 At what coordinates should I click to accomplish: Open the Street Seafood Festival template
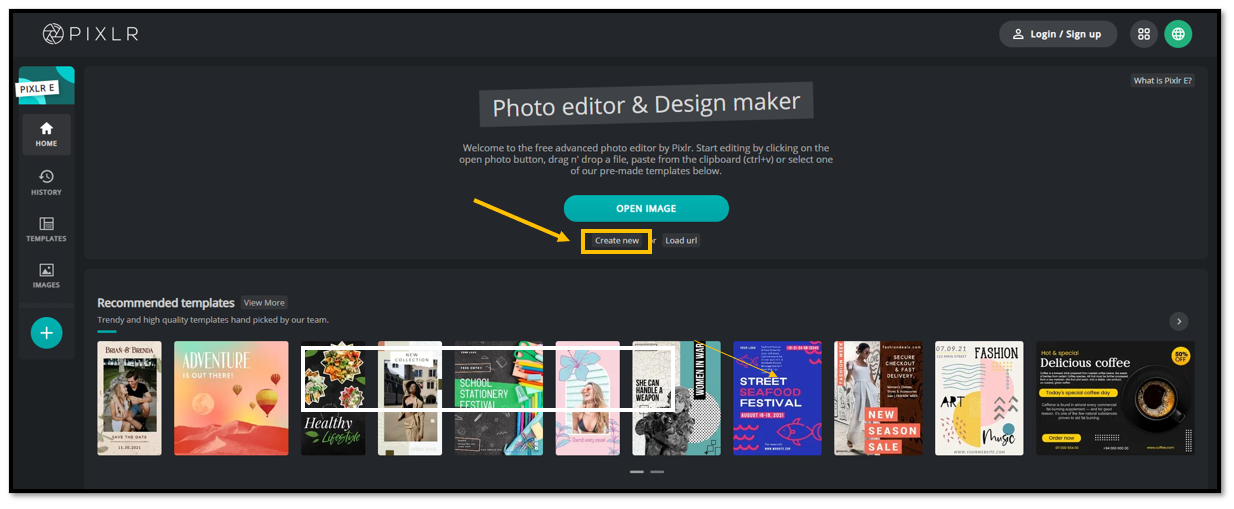coord(778,398)
